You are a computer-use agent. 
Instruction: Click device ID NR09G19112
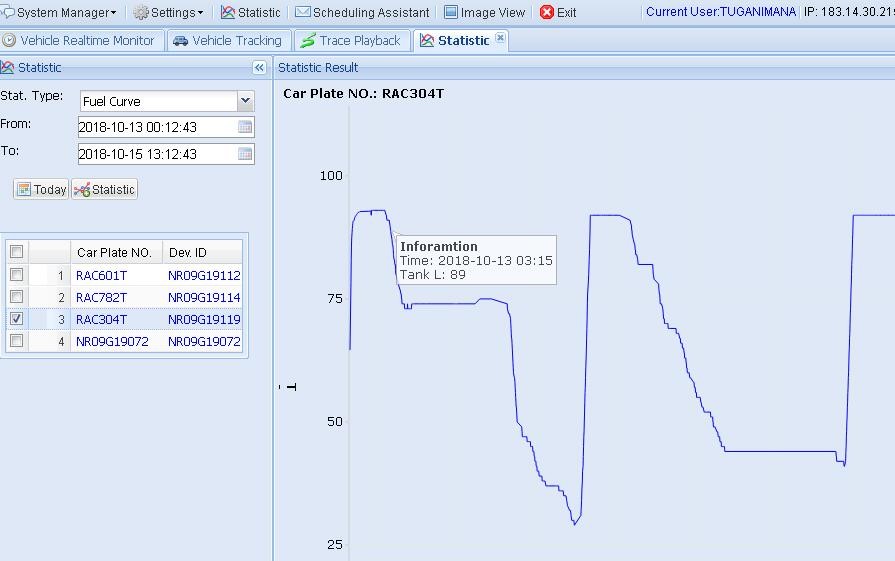pos(204,276)
